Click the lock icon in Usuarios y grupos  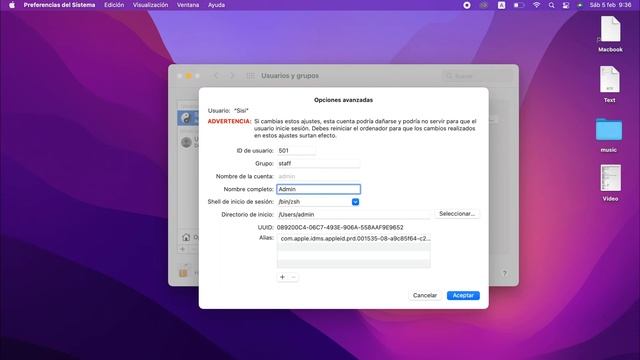click(x=184, y=272)
